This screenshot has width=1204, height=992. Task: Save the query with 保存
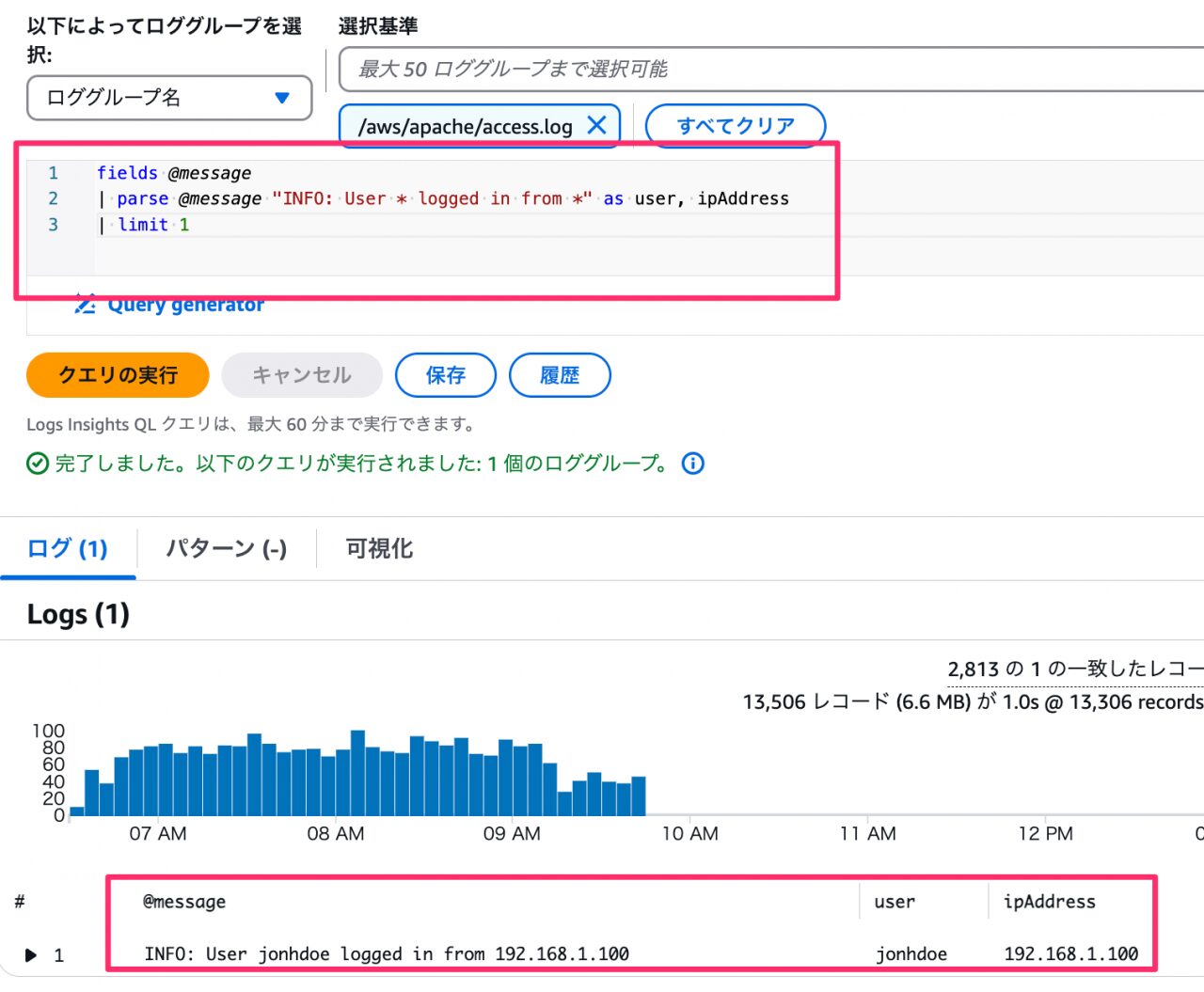pos(446,375)
